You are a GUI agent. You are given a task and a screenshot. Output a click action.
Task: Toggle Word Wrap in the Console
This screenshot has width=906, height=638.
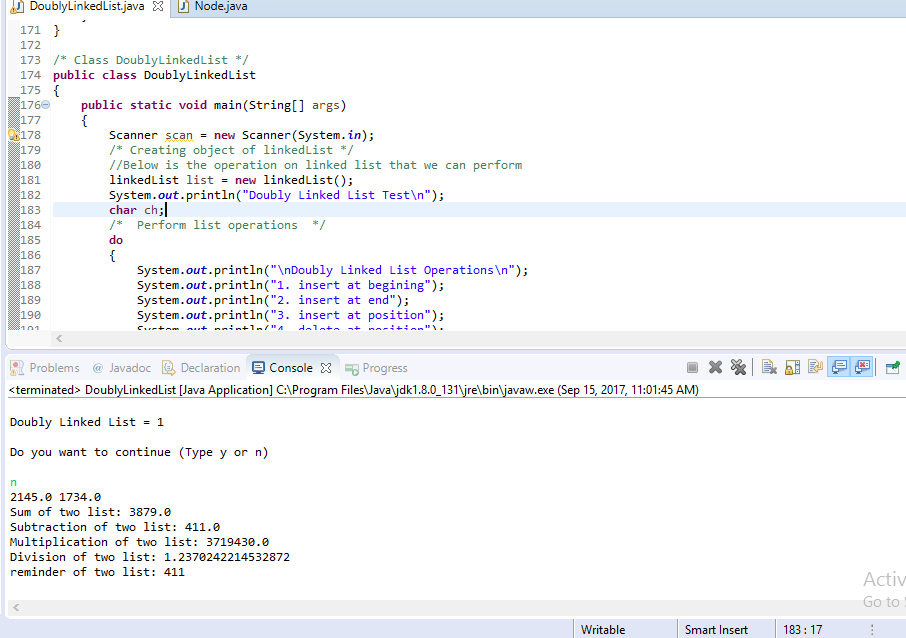coord(815,368)
